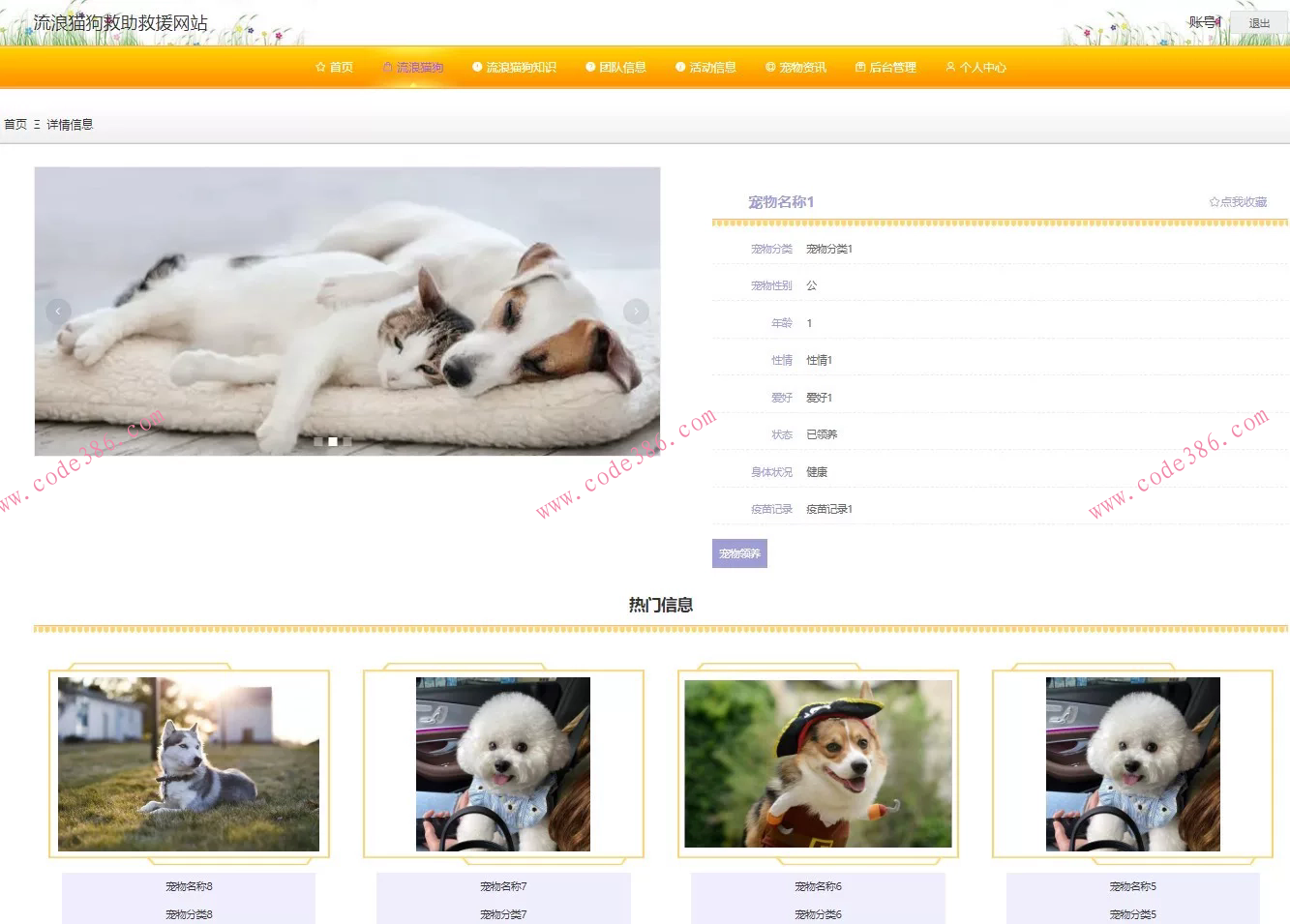Show the next carousel image
This screenshot has height=924, width=1290.
click(x=636, y=311)
